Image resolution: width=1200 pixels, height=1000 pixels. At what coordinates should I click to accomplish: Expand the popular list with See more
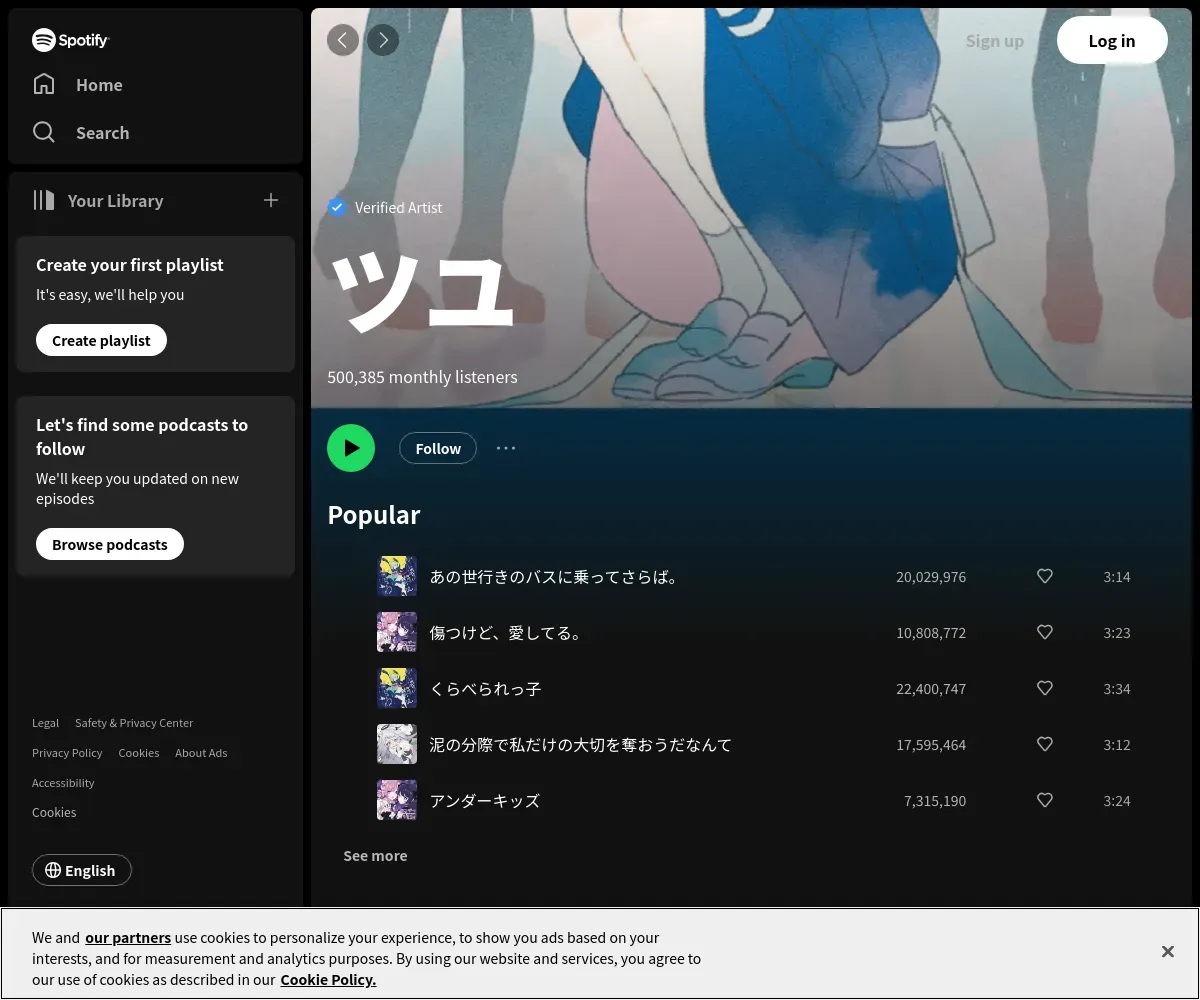pyautogui.click(x=375, y=856)
